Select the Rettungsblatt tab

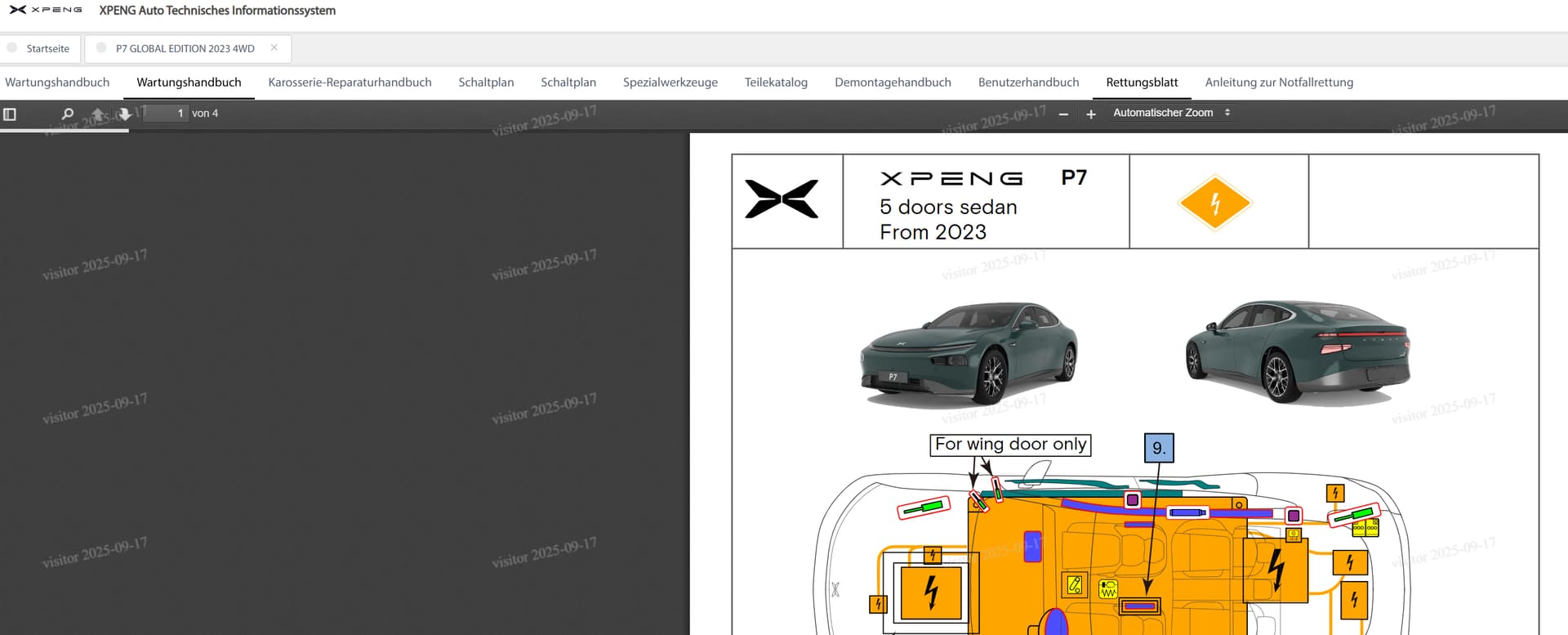click(x=1142, y=83)
